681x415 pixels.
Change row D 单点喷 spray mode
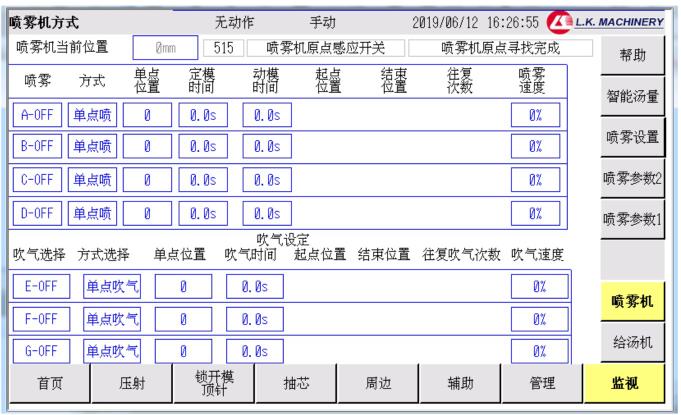[x=93, y=213]
